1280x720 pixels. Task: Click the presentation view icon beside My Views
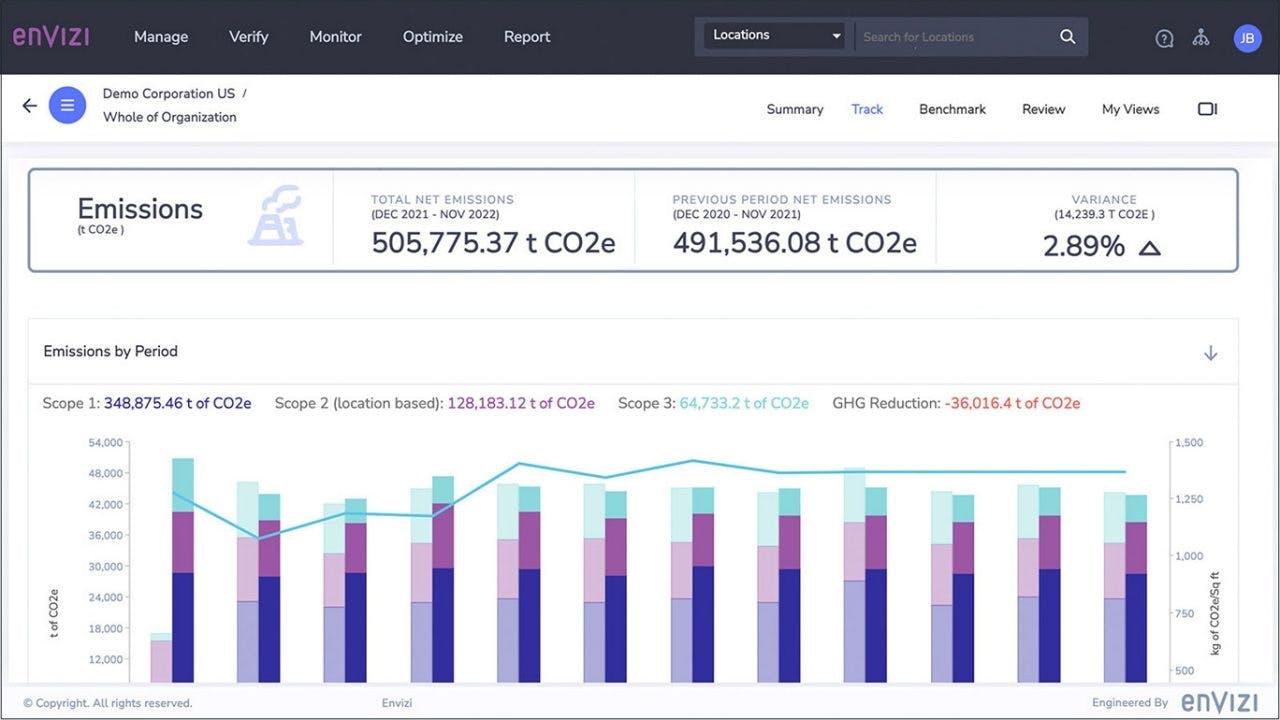(1207, 108)
